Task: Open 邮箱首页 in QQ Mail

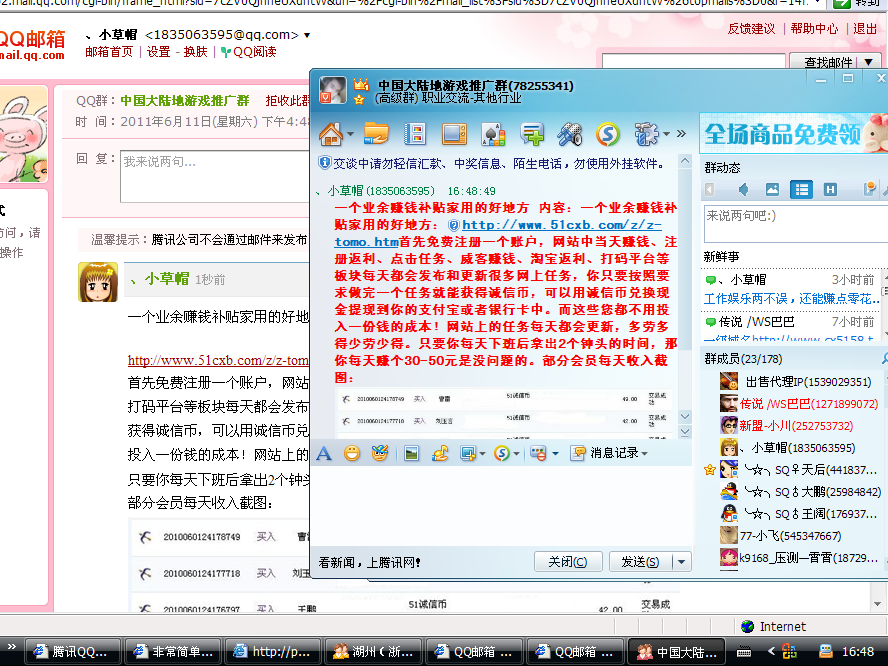Action: 109,52
